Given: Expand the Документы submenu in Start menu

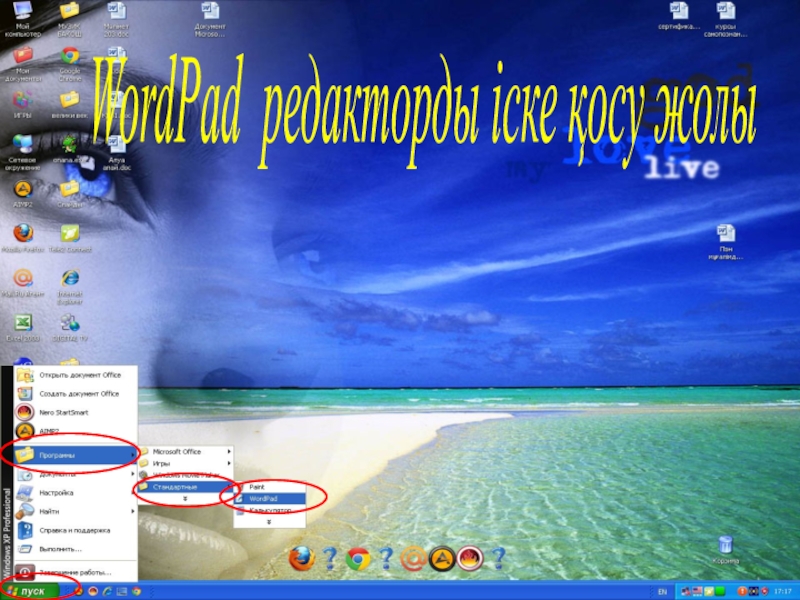Looking at the screenshot, I should pyautogui.click(x=76, y=474).
